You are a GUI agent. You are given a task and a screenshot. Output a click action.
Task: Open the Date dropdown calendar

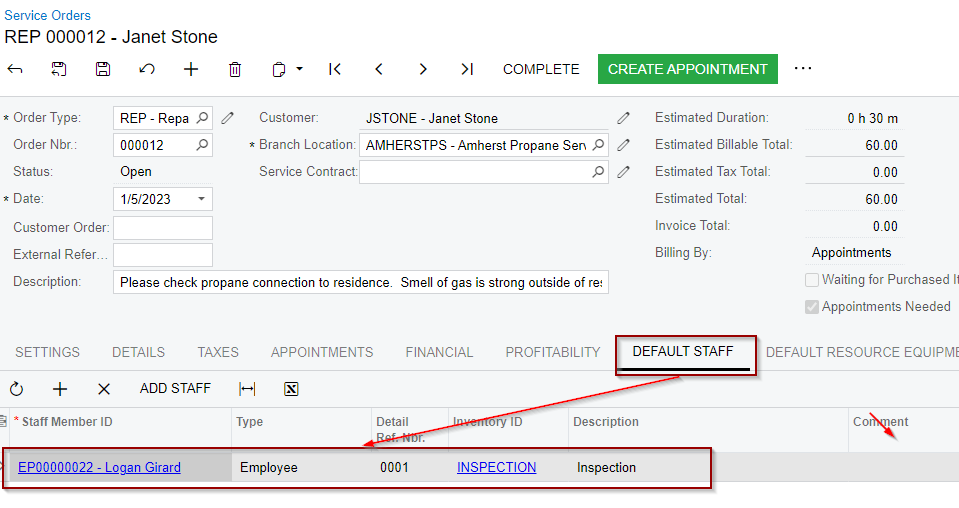pos(201,199)
